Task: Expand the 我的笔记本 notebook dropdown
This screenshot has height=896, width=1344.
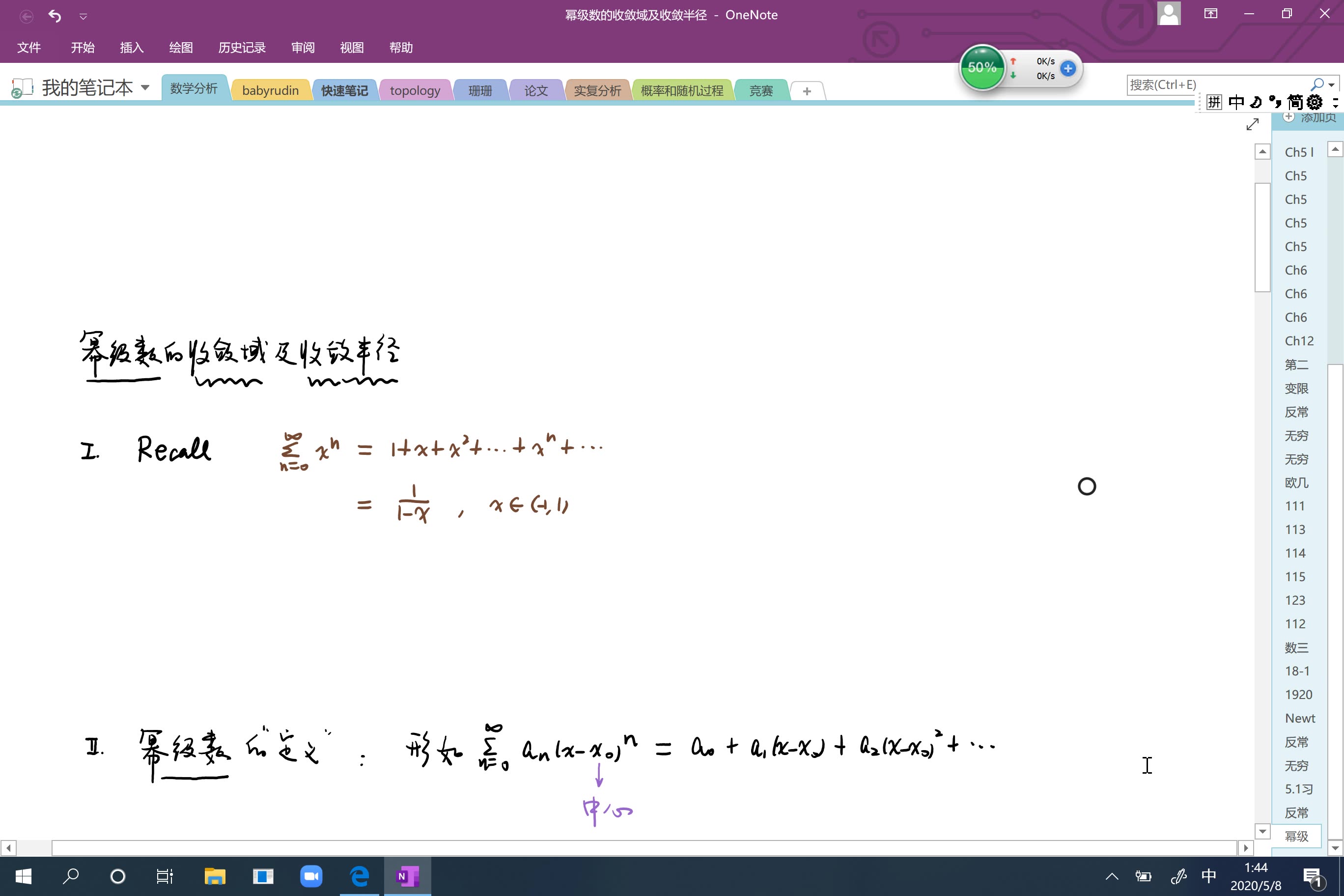Action: [145, 87]
